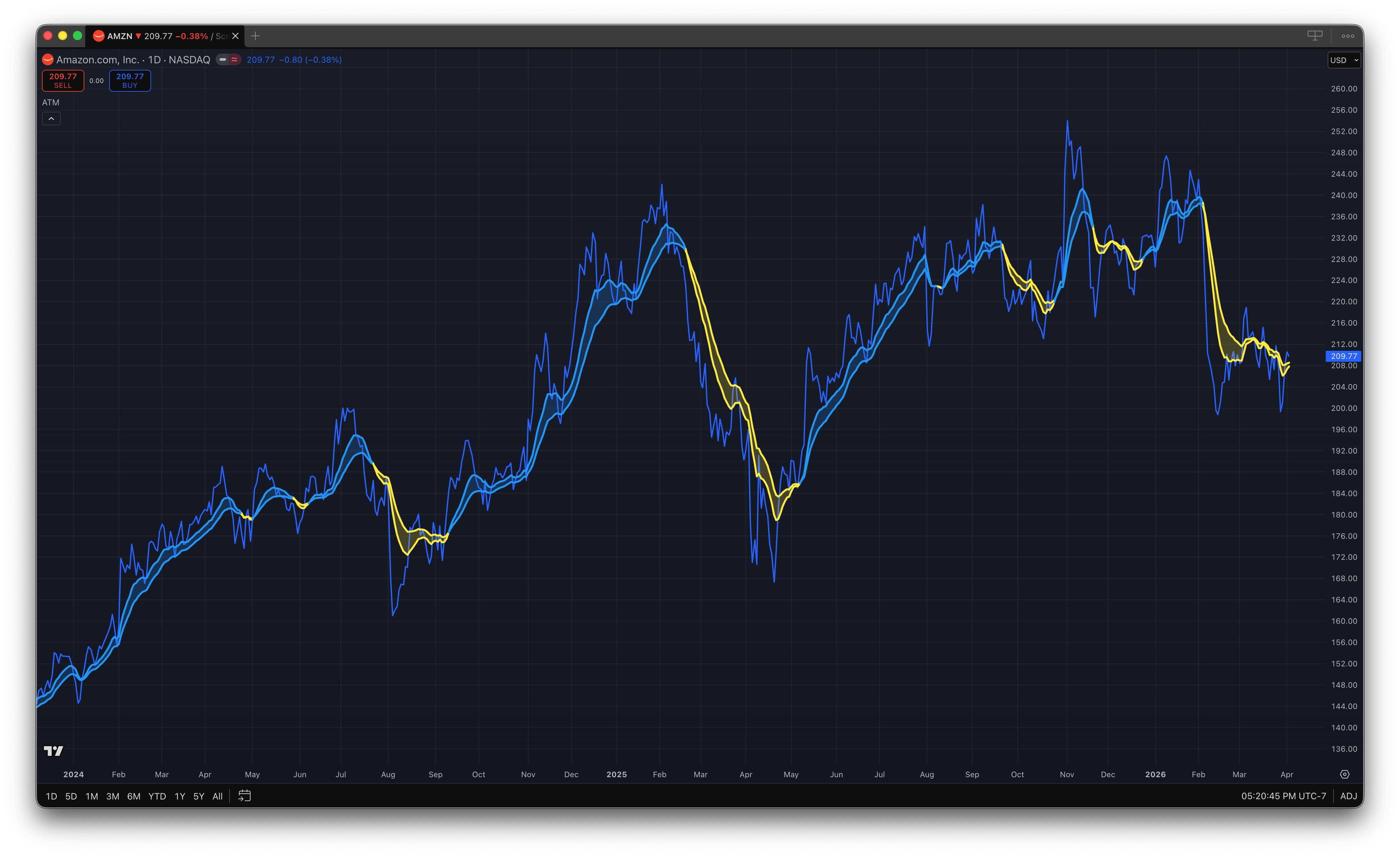The image size is (1400, 856).
Task: Set the range to 3M
Action: (x=112, y=796)
